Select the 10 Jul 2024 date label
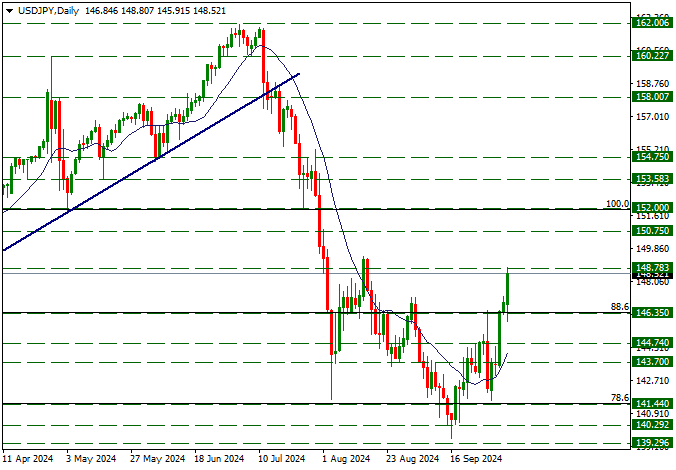The height and width of the screenshot is (470, 676). pos(282,459)
